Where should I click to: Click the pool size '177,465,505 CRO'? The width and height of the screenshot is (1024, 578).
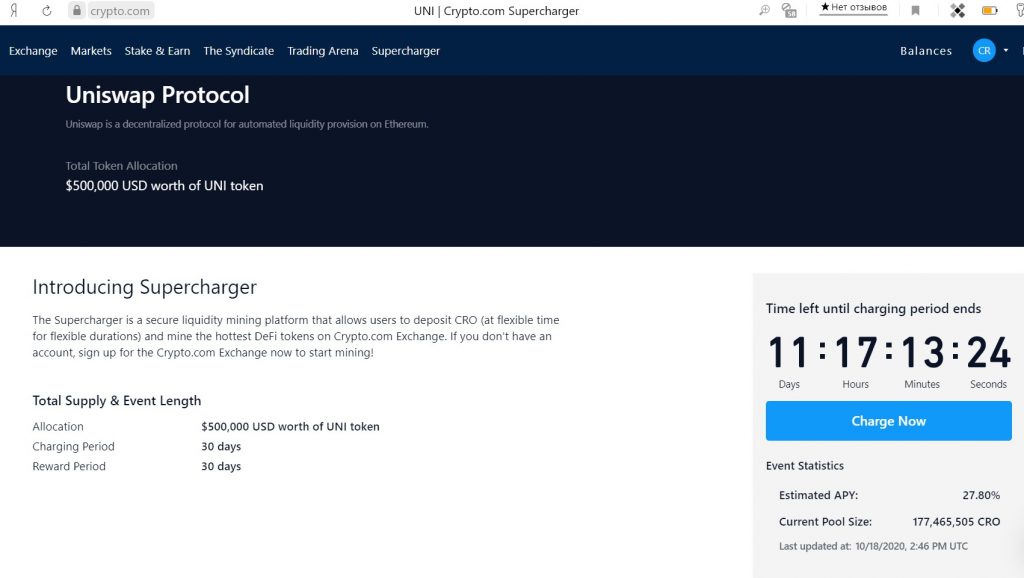956,522
